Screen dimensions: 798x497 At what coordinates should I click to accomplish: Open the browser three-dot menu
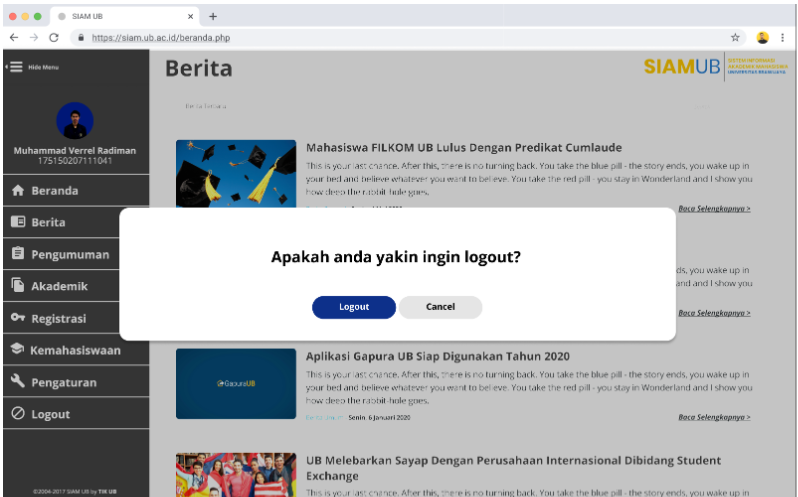coord(782,37)
